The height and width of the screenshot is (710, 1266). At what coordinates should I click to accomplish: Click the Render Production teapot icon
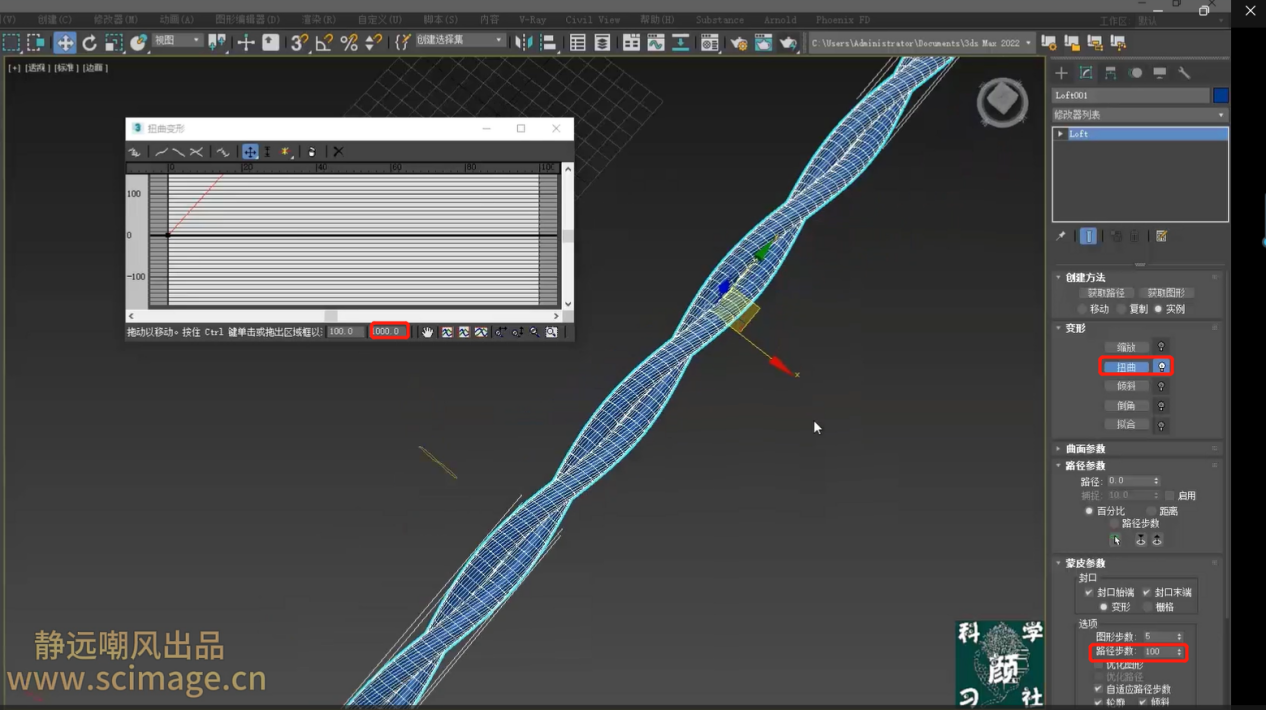click(787, 43)
